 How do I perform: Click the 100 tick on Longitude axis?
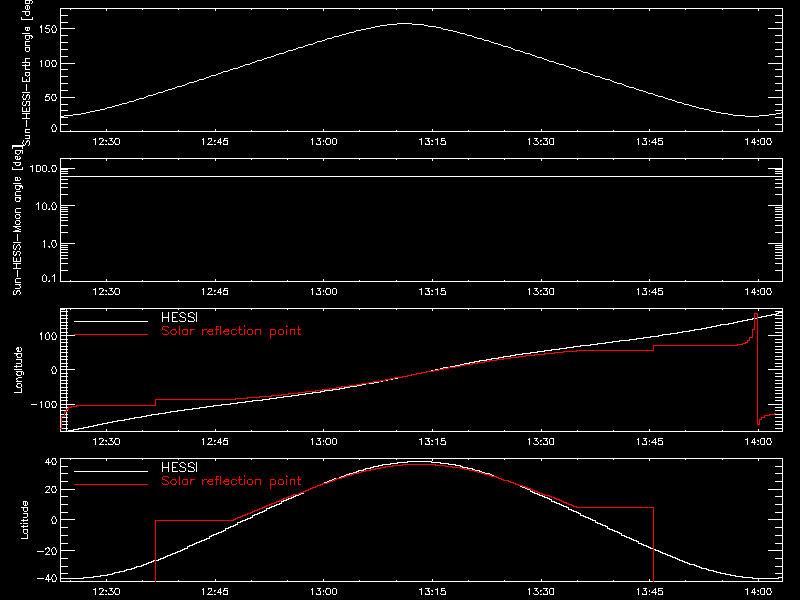click(48, 336)
